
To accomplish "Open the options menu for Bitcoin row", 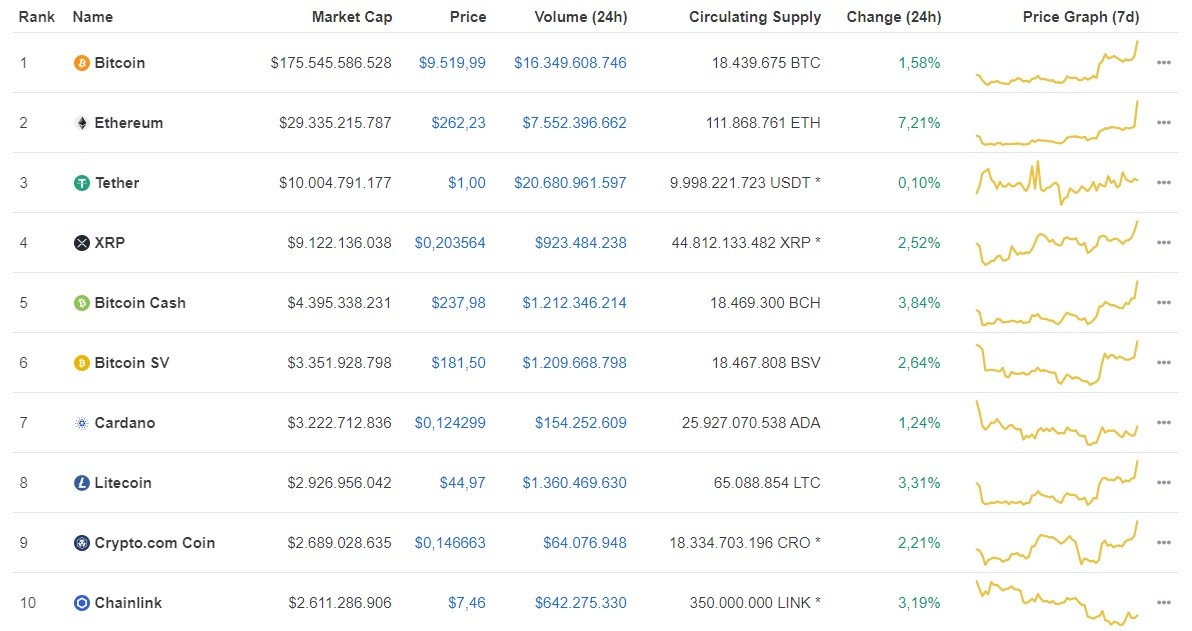I will (x=1163, y=62).
